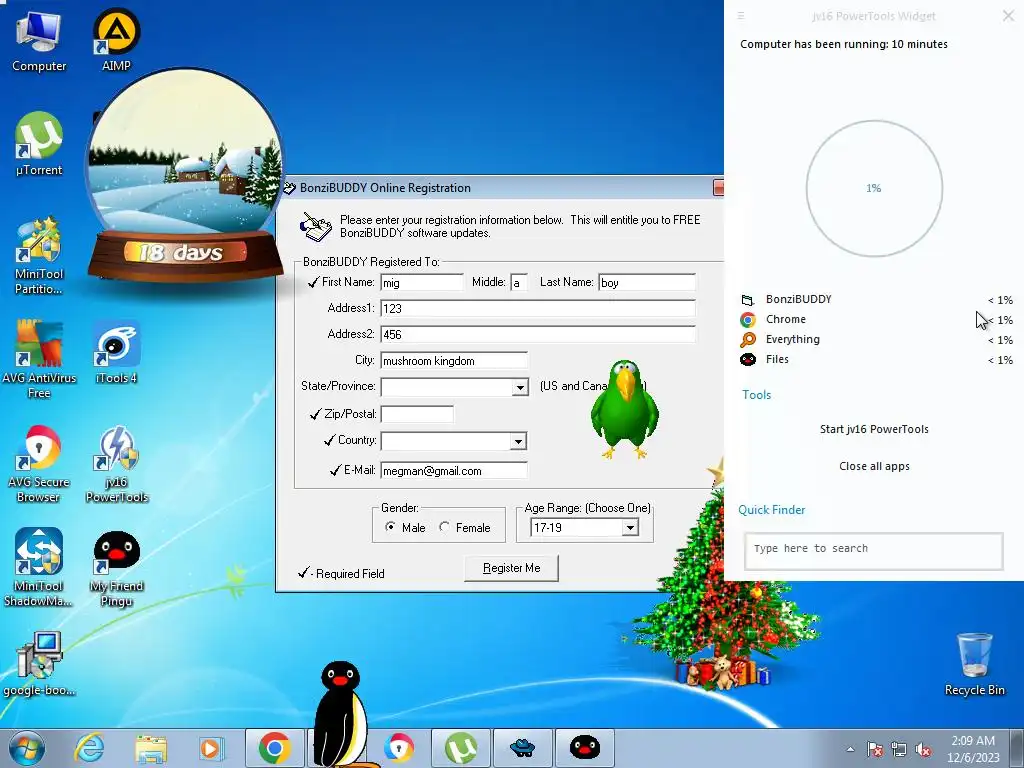Select jv16 PowerTools desktop shortcut
Image resolution: width=1024 pixels, height=768 pixels.
(x=117, y=464)
